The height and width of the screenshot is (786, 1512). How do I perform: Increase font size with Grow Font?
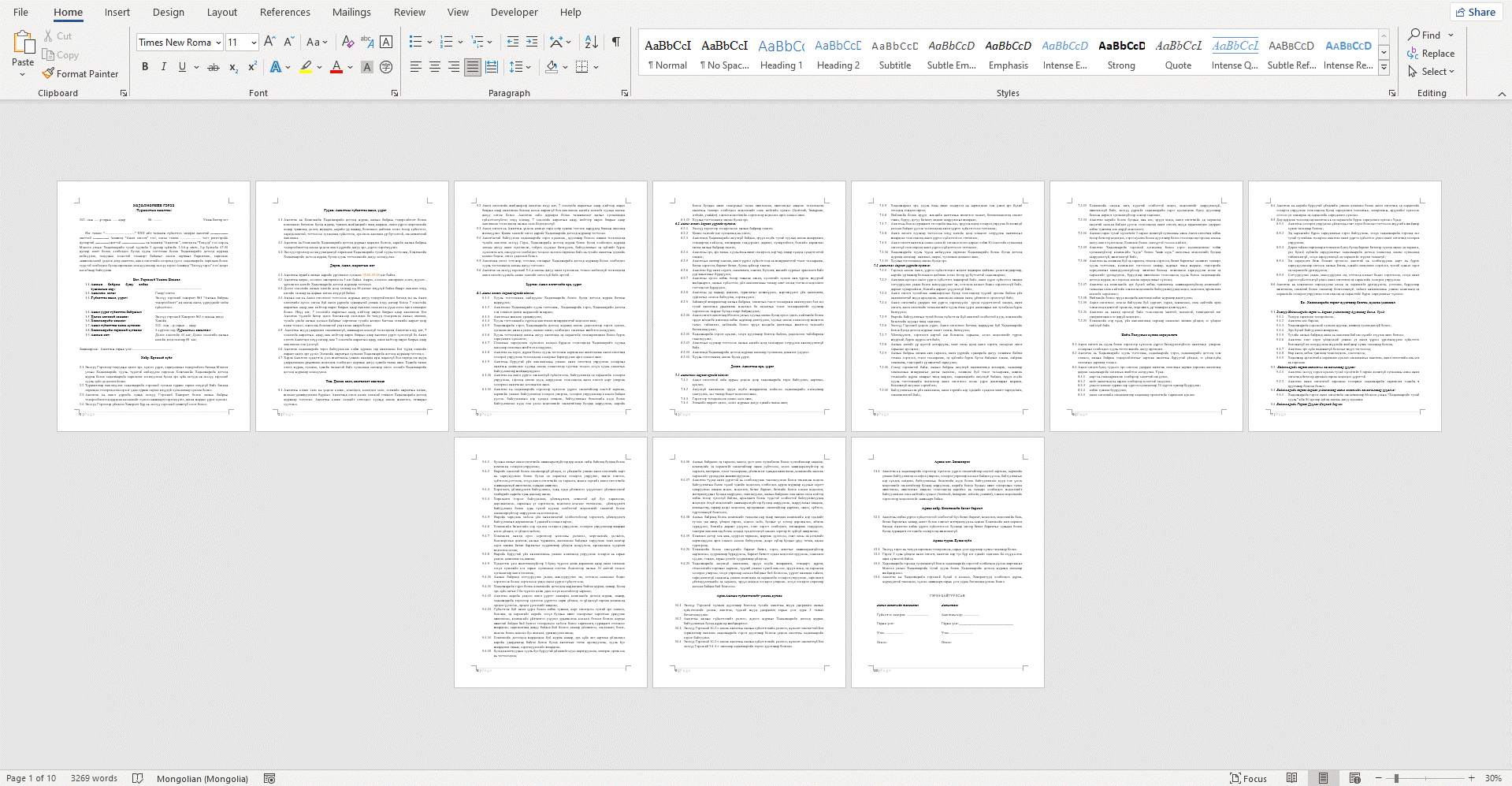coord(269,42)
